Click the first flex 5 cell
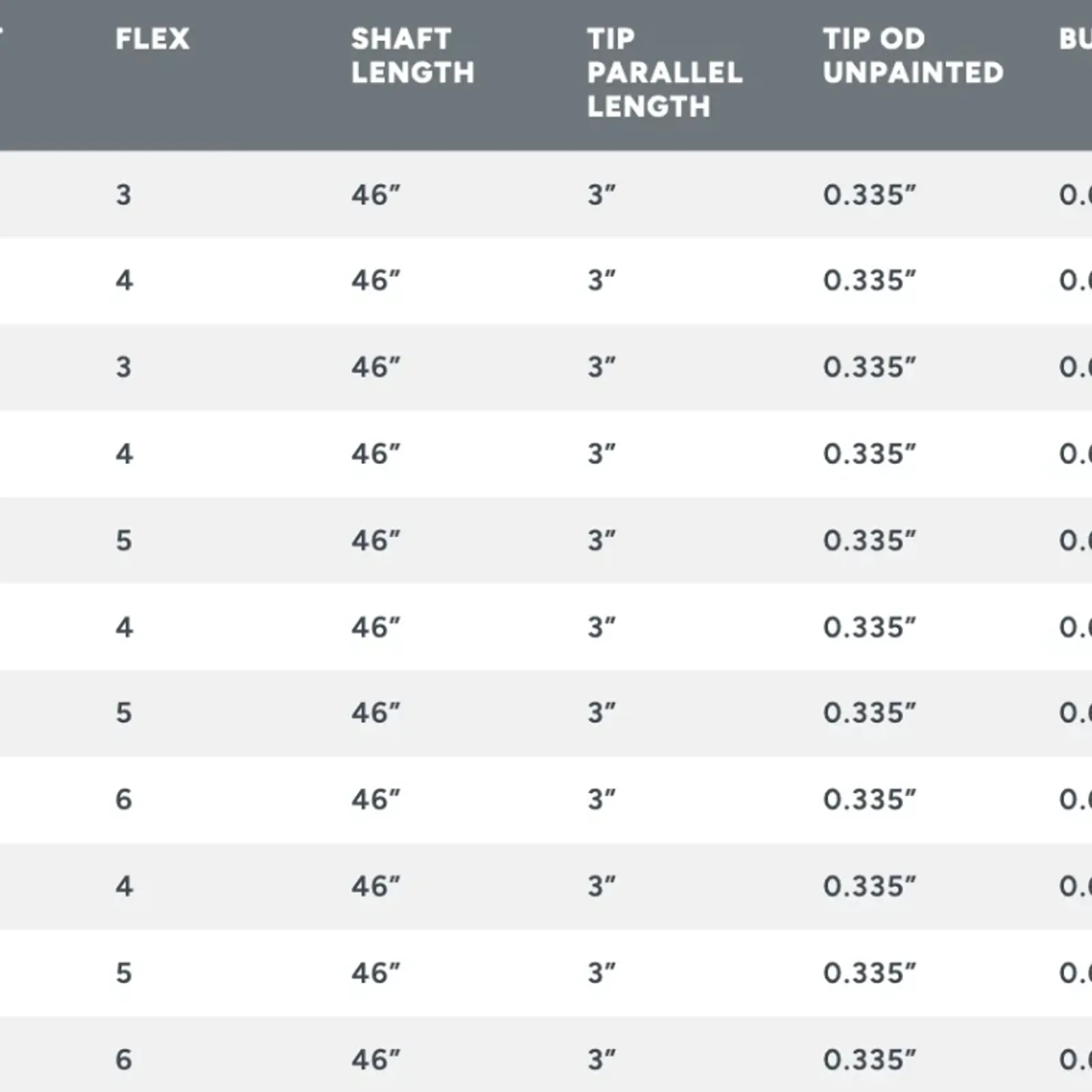The width and height of the screenshot is (1092, 1092). tap(124, 541)
